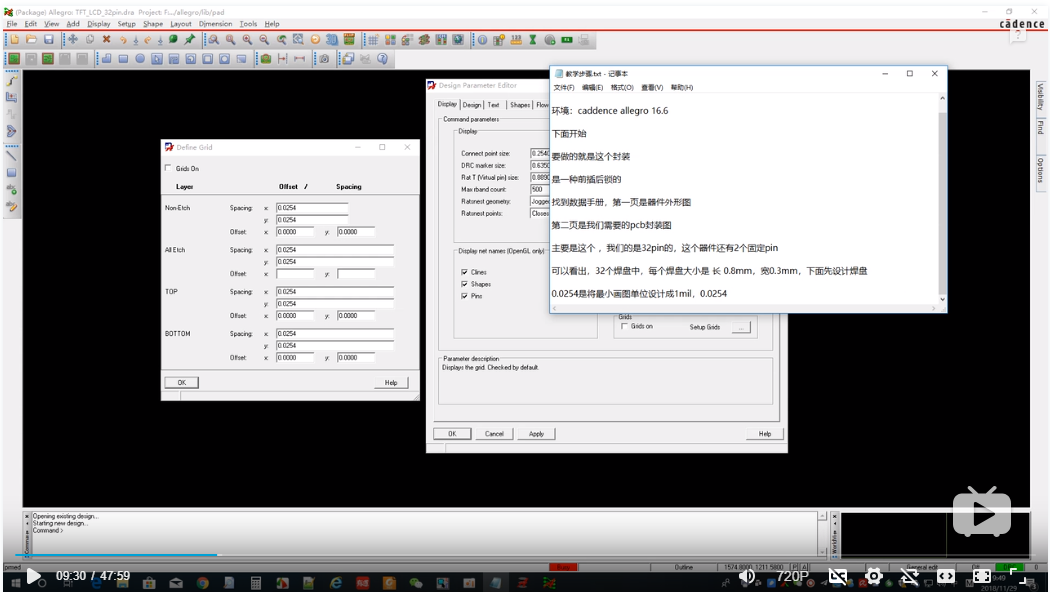Click the green pushpin toolbar icon

click(x=190, y=40)
